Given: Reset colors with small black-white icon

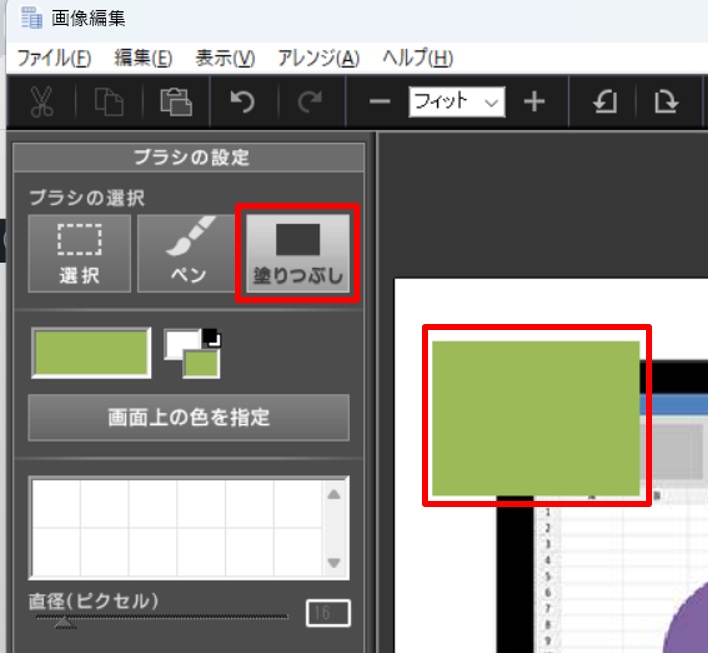Looking at the screenshot, I should (x=211, y=338).
